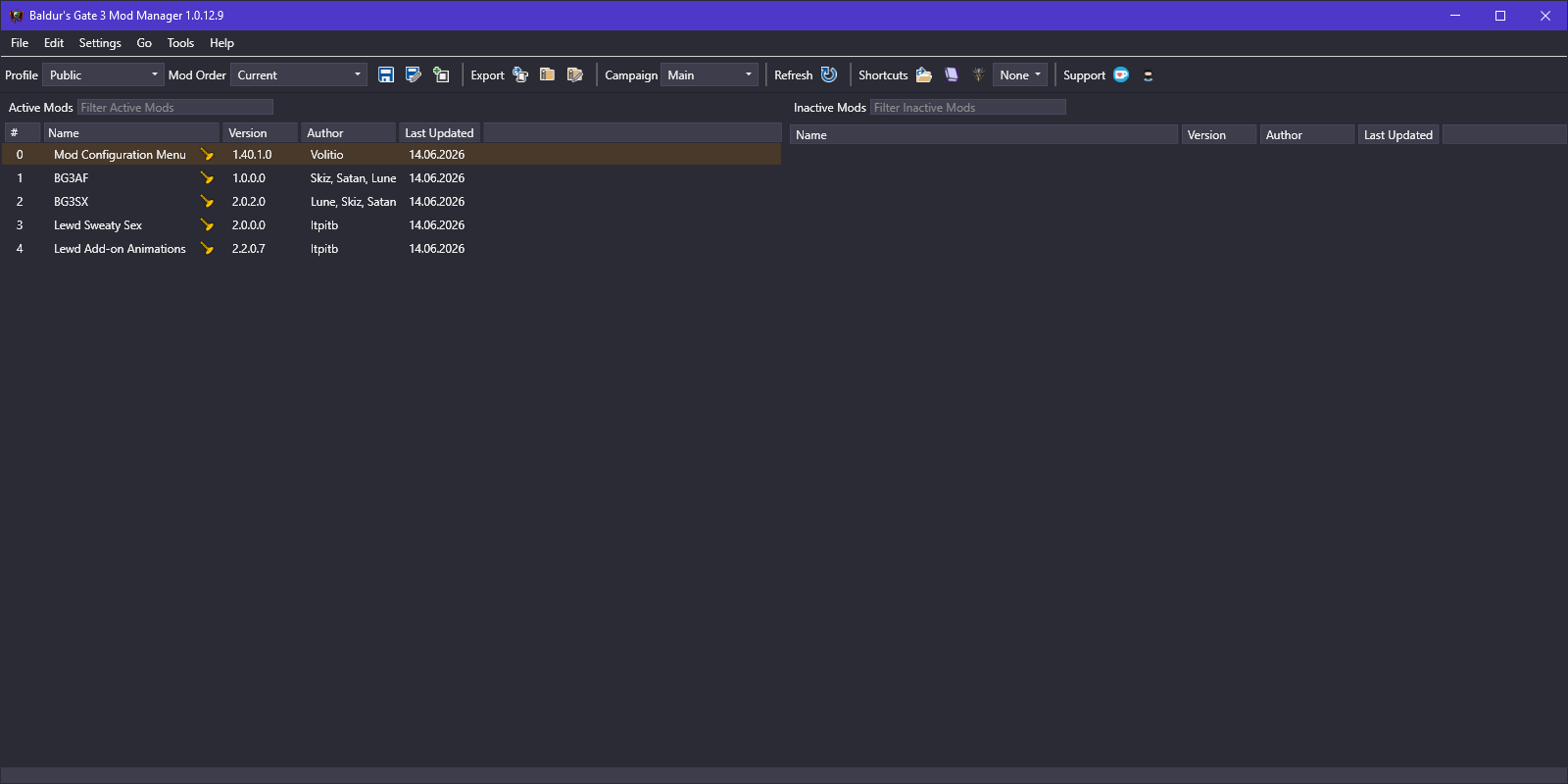Click the purple book shortcut icon
1568x784 pixels.
pos(952,74)
